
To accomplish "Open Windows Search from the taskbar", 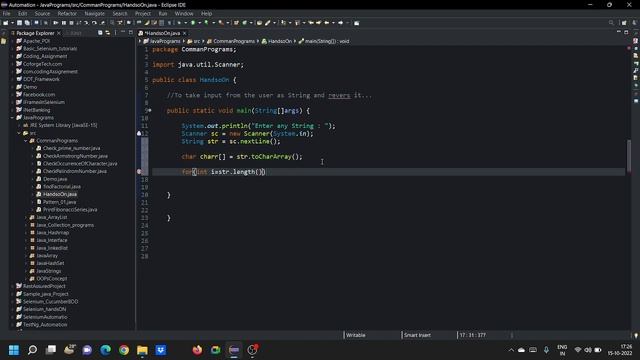I will (x=32, y=350).
